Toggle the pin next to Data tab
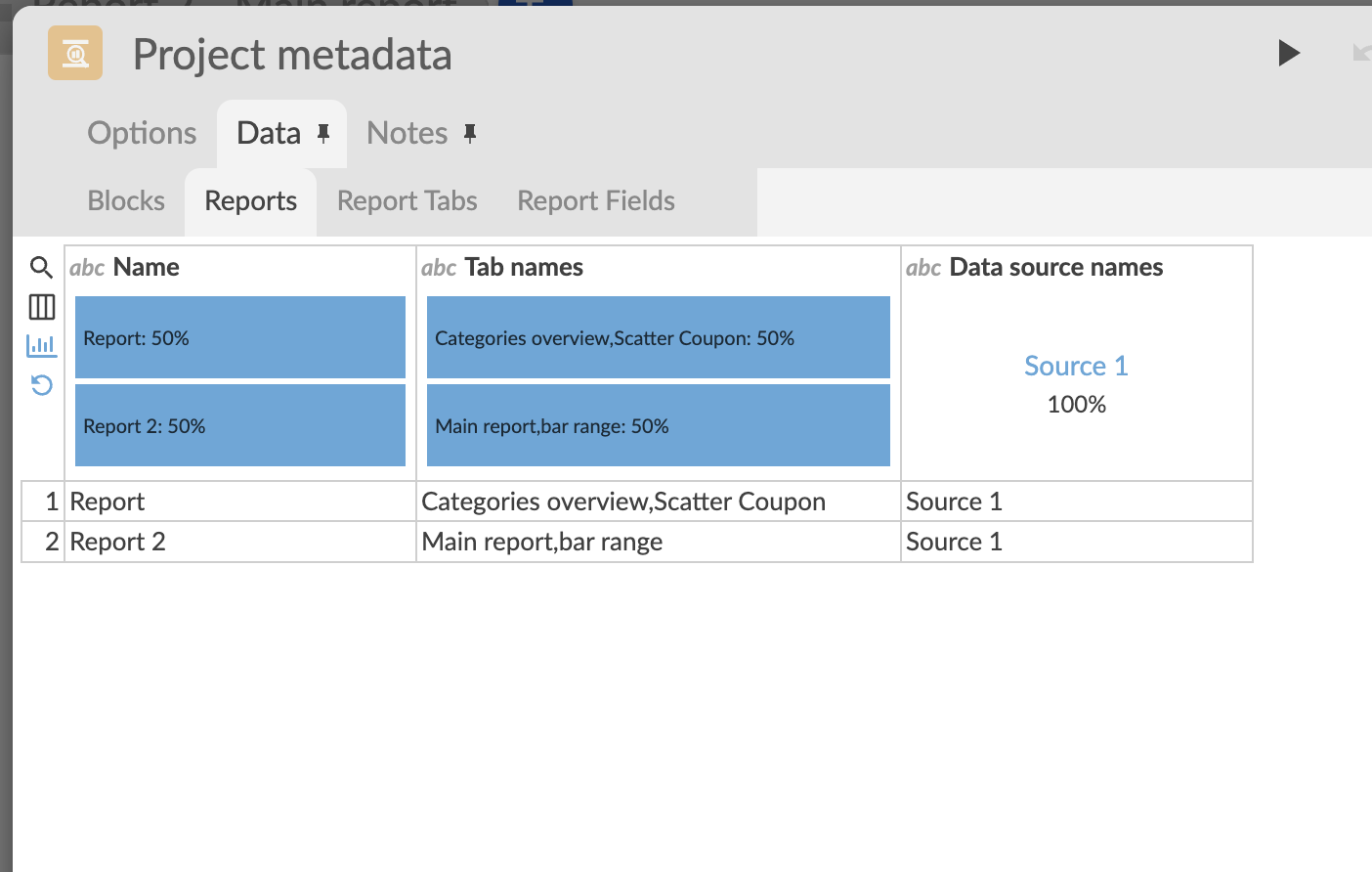The height and width of the screenshot is (872, 1372). (x=323, y=133)
